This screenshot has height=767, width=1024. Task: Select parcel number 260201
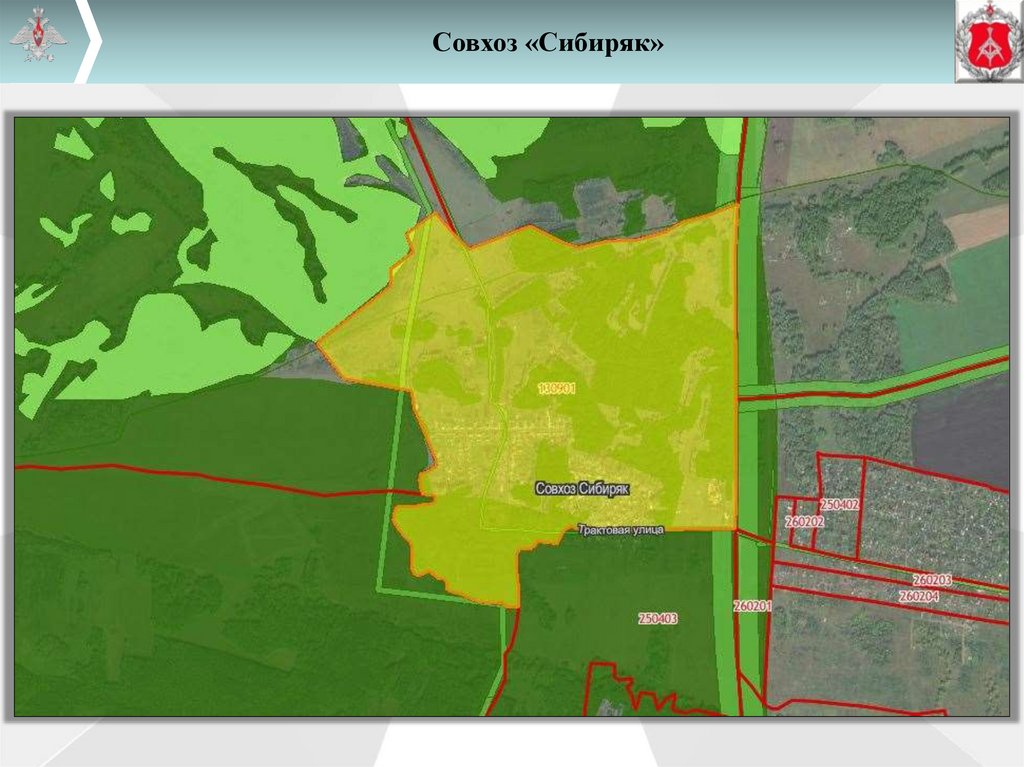point(752,606)
